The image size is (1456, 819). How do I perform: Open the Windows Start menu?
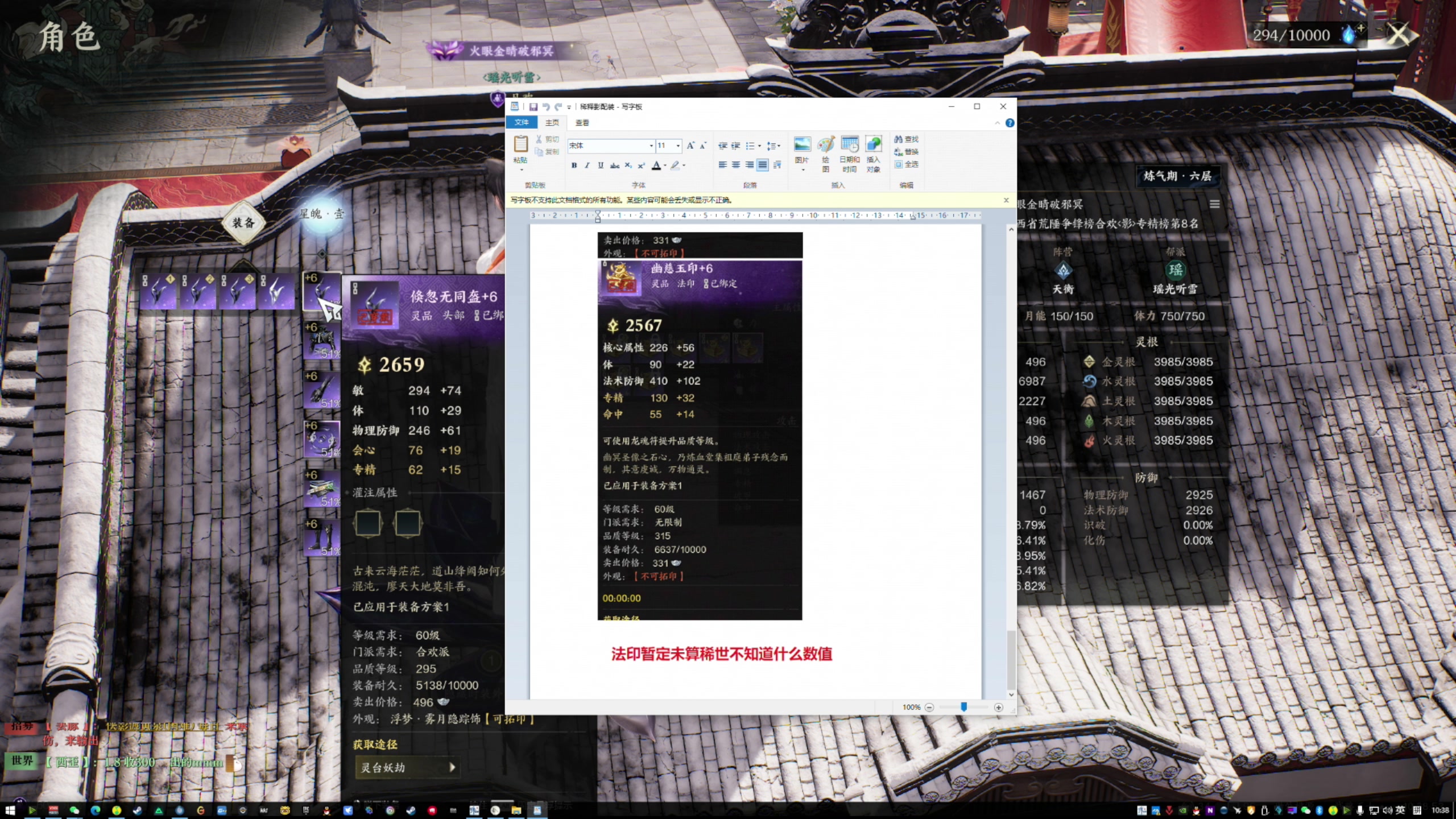pos(10,810)
